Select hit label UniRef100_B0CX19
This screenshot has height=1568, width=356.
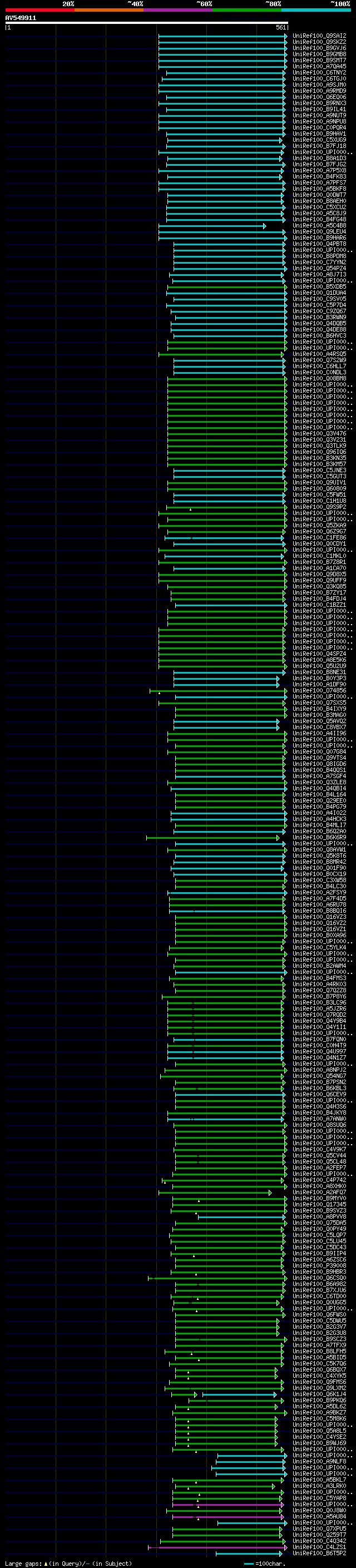pos(319,874)
